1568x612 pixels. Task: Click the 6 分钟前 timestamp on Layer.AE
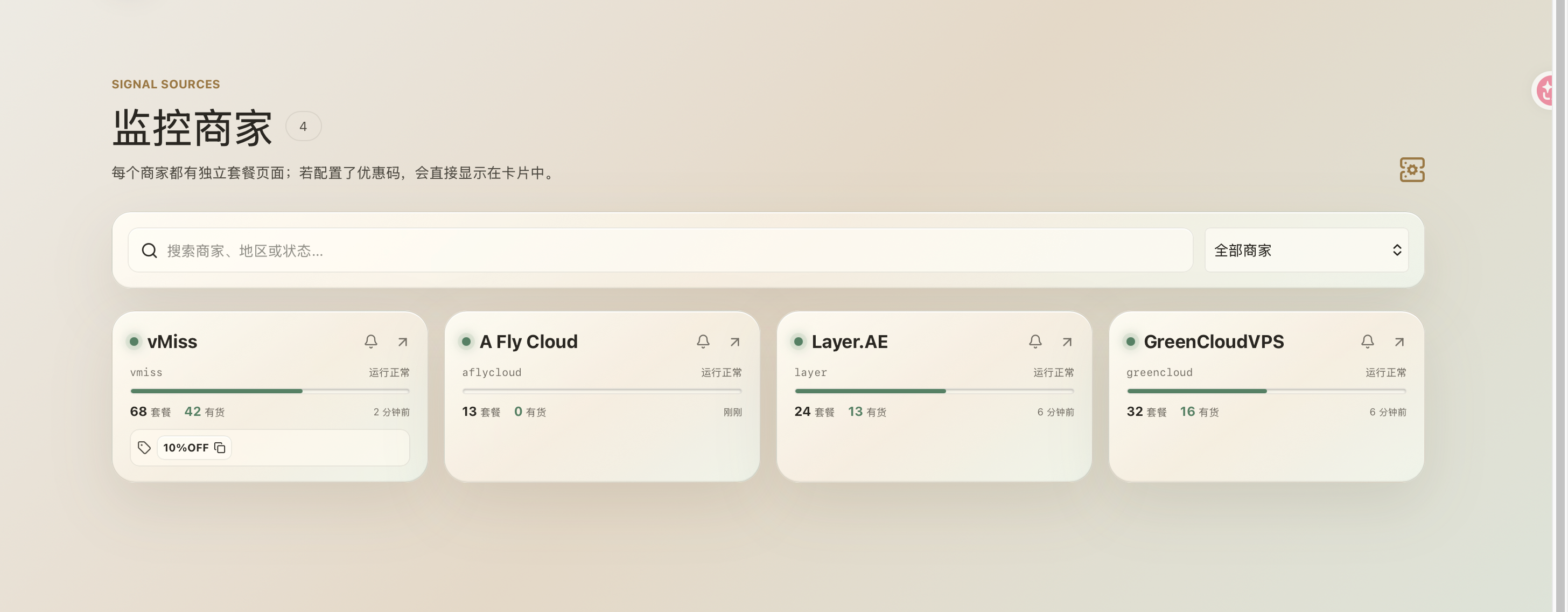(1056, 412)
